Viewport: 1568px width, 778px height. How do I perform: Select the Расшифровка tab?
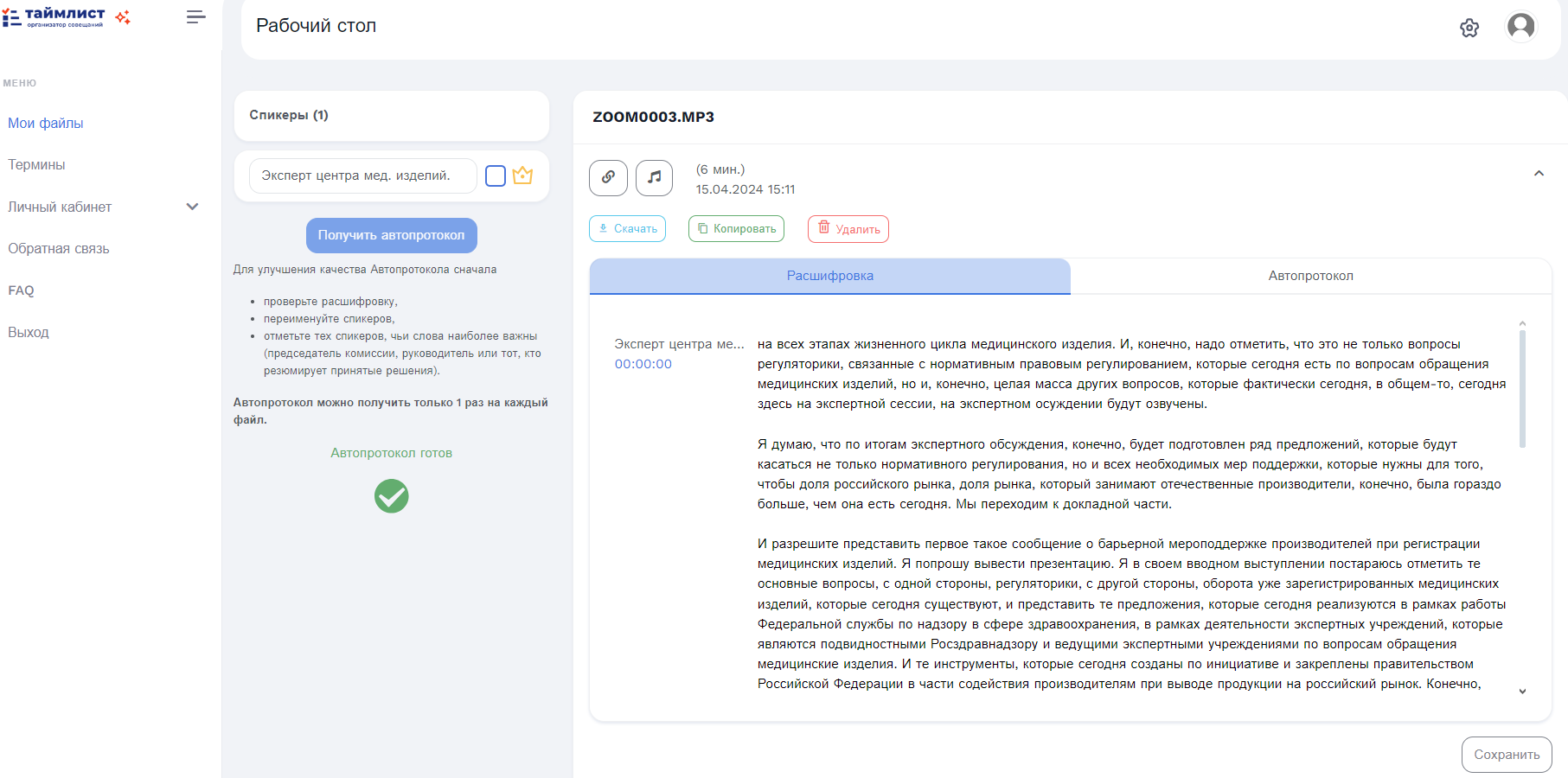[x=829, y=276]
